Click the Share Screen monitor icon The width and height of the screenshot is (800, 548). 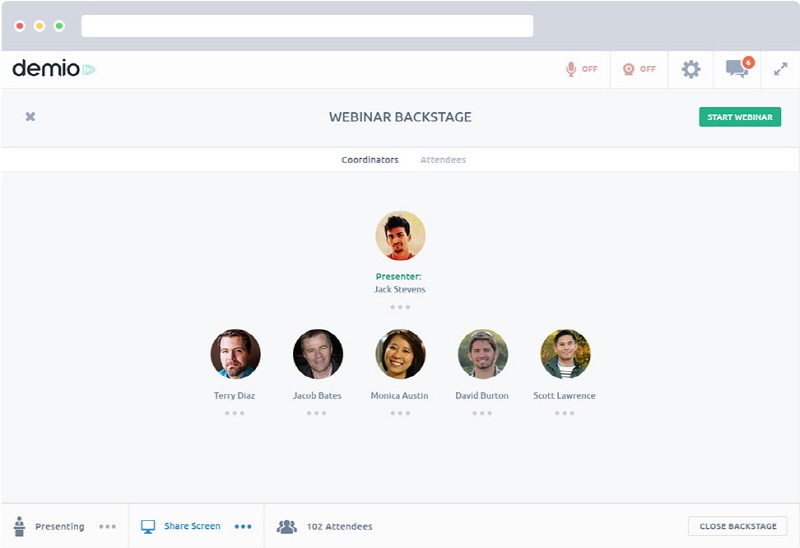[x=148, y=527]
